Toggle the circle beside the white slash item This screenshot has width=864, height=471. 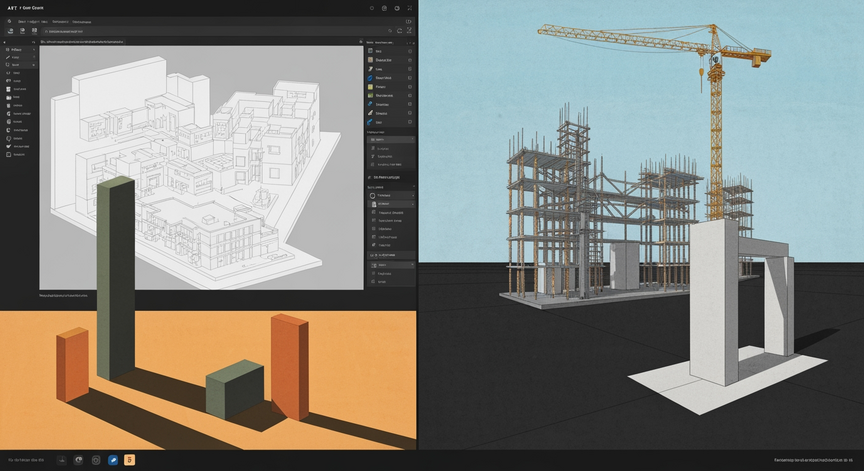point(410,113)
